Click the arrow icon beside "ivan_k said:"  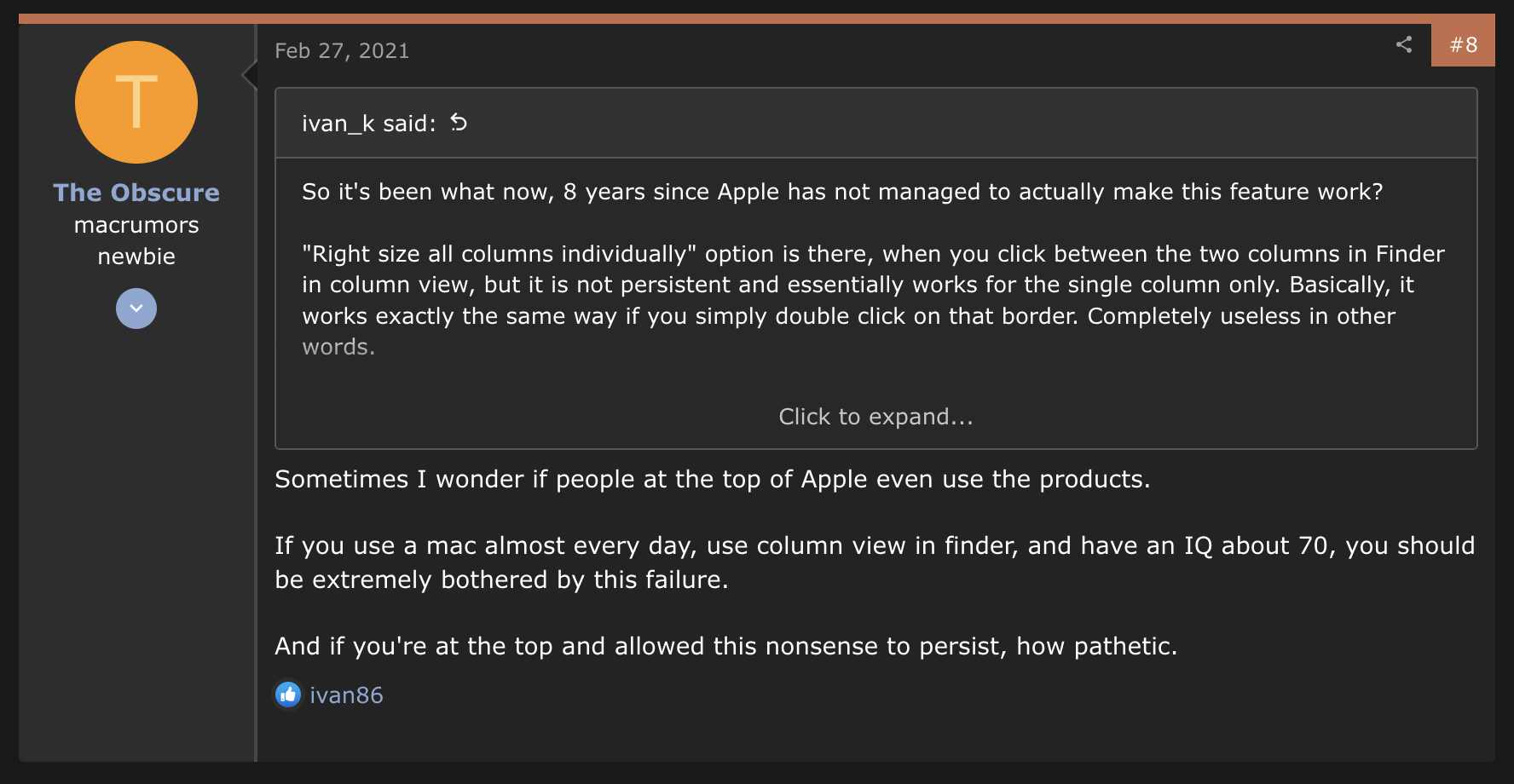point(459,123)
